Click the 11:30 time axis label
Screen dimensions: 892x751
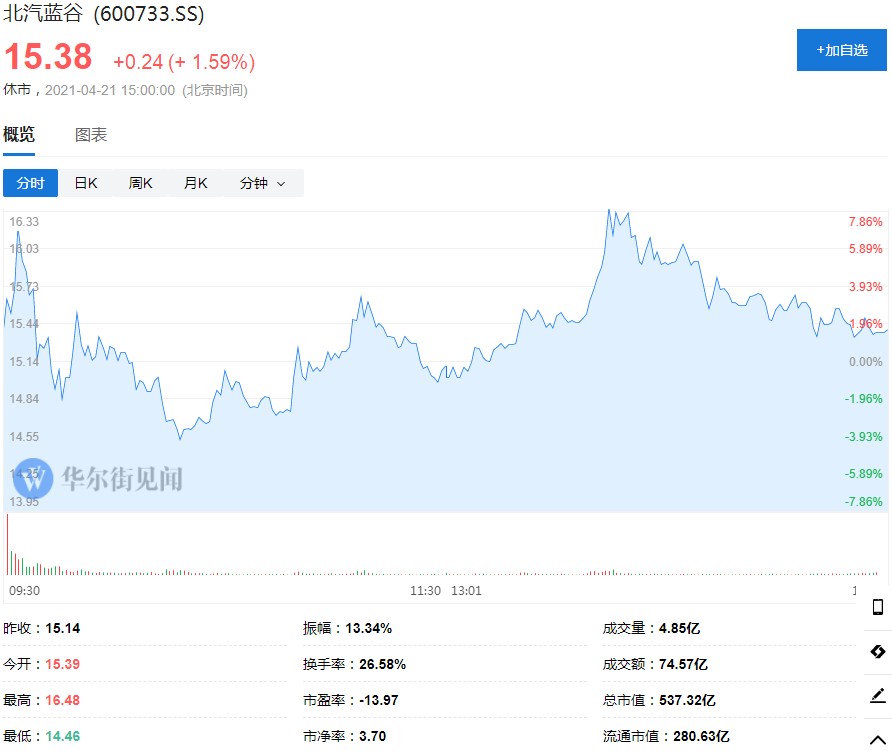(x=426, y=591)
